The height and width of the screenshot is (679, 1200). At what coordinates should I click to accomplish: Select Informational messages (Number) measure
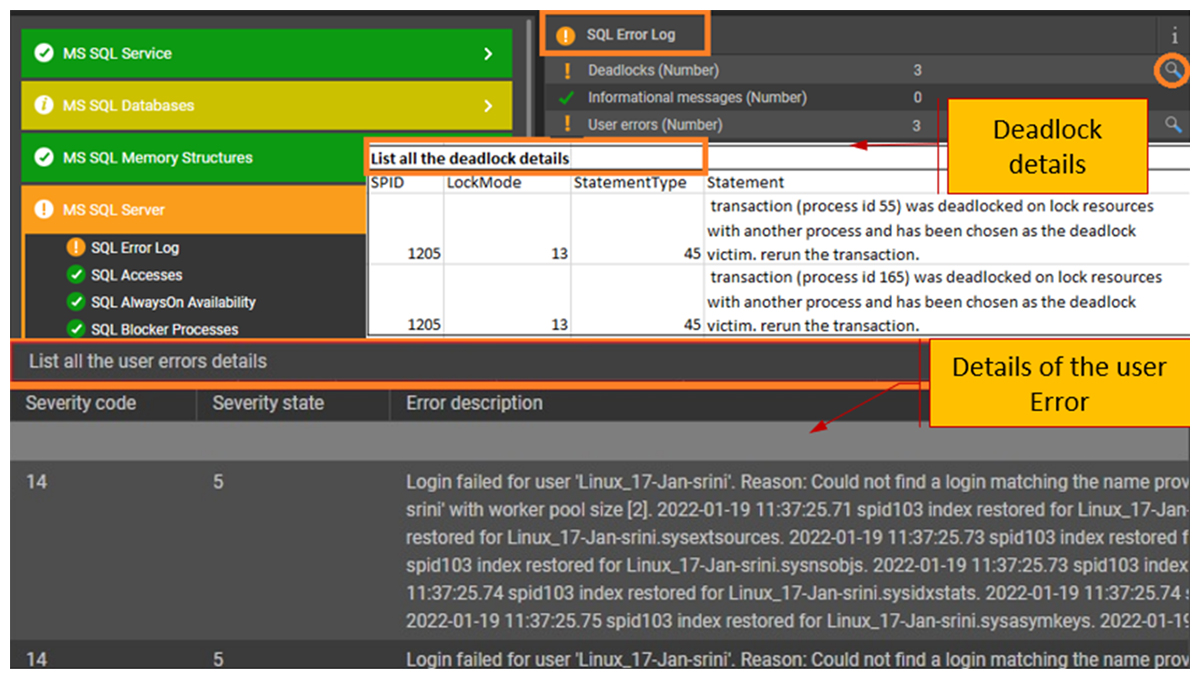697,98
